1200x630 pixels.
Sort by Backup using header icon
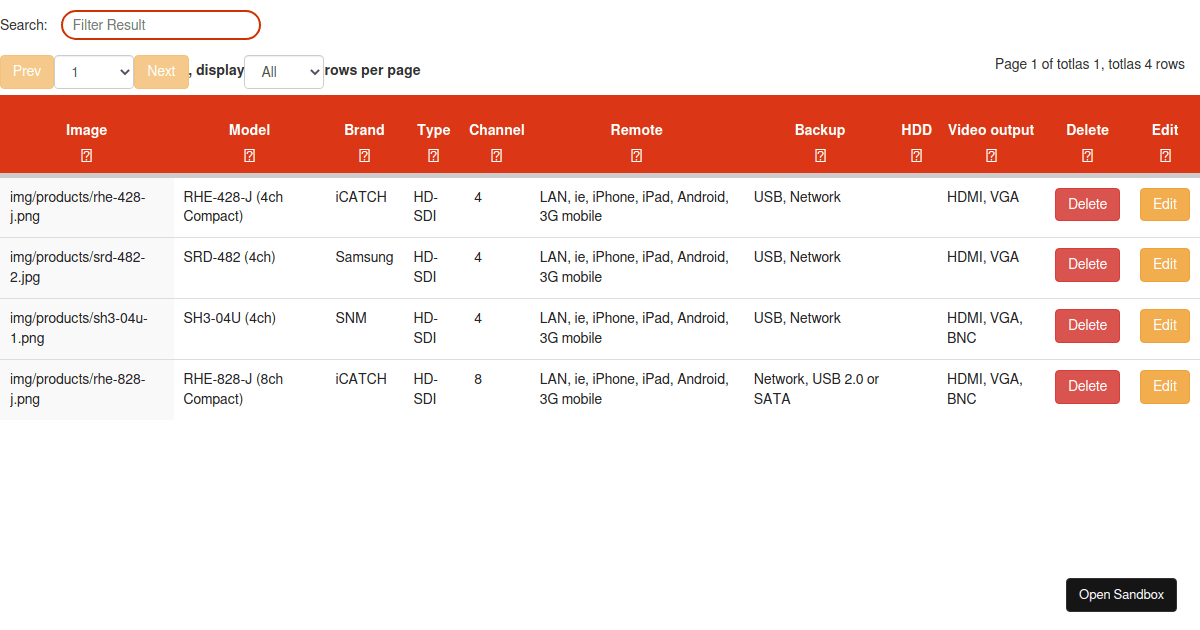(821, 156)
